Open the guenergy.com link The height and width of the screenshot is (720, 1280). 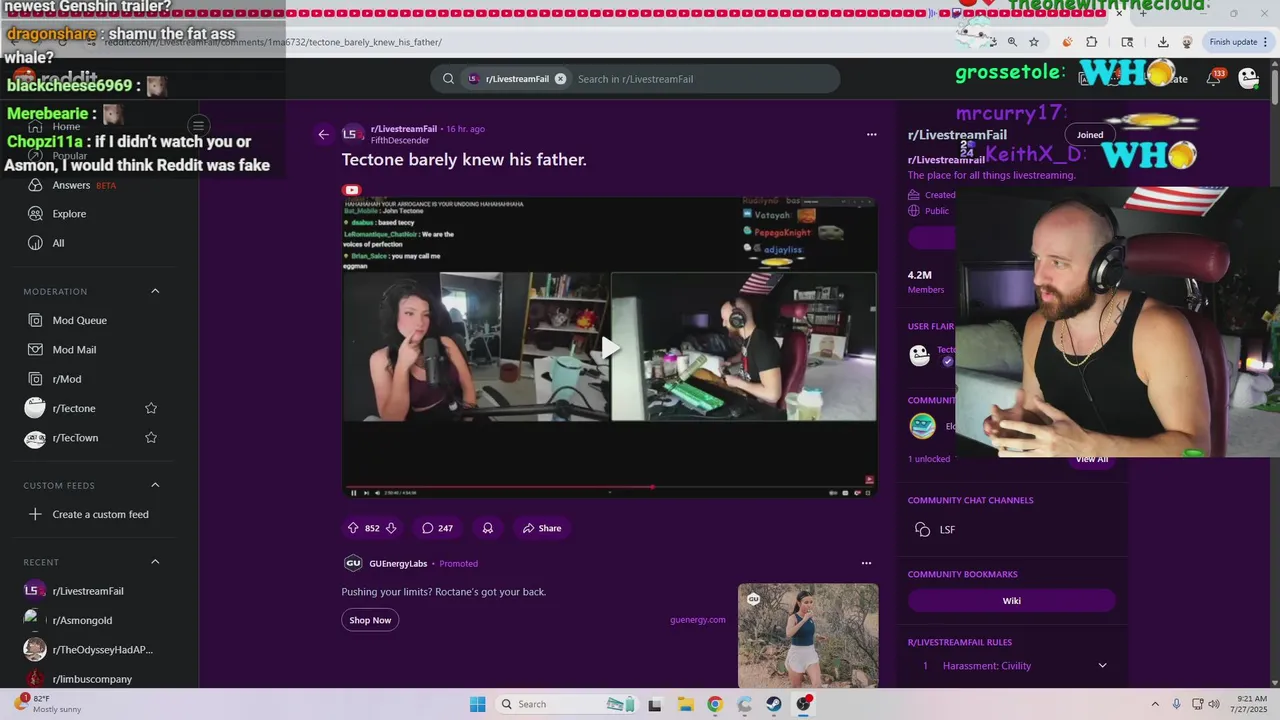(698, 620)
